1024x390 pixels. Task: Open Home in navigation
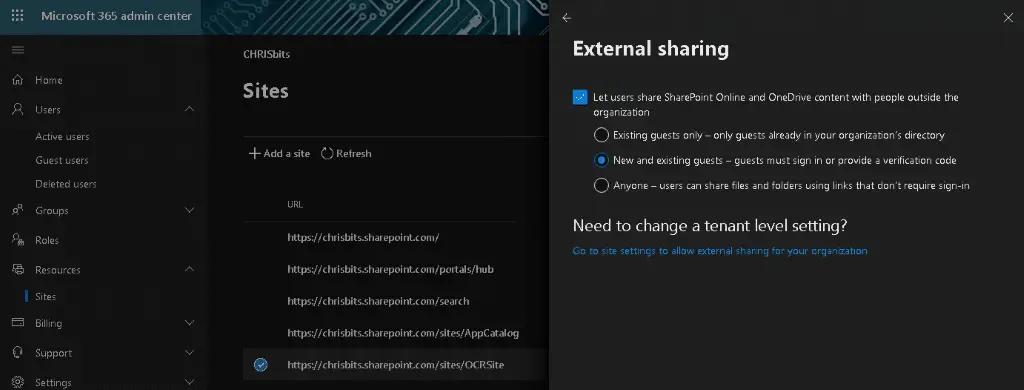(49, 80)
